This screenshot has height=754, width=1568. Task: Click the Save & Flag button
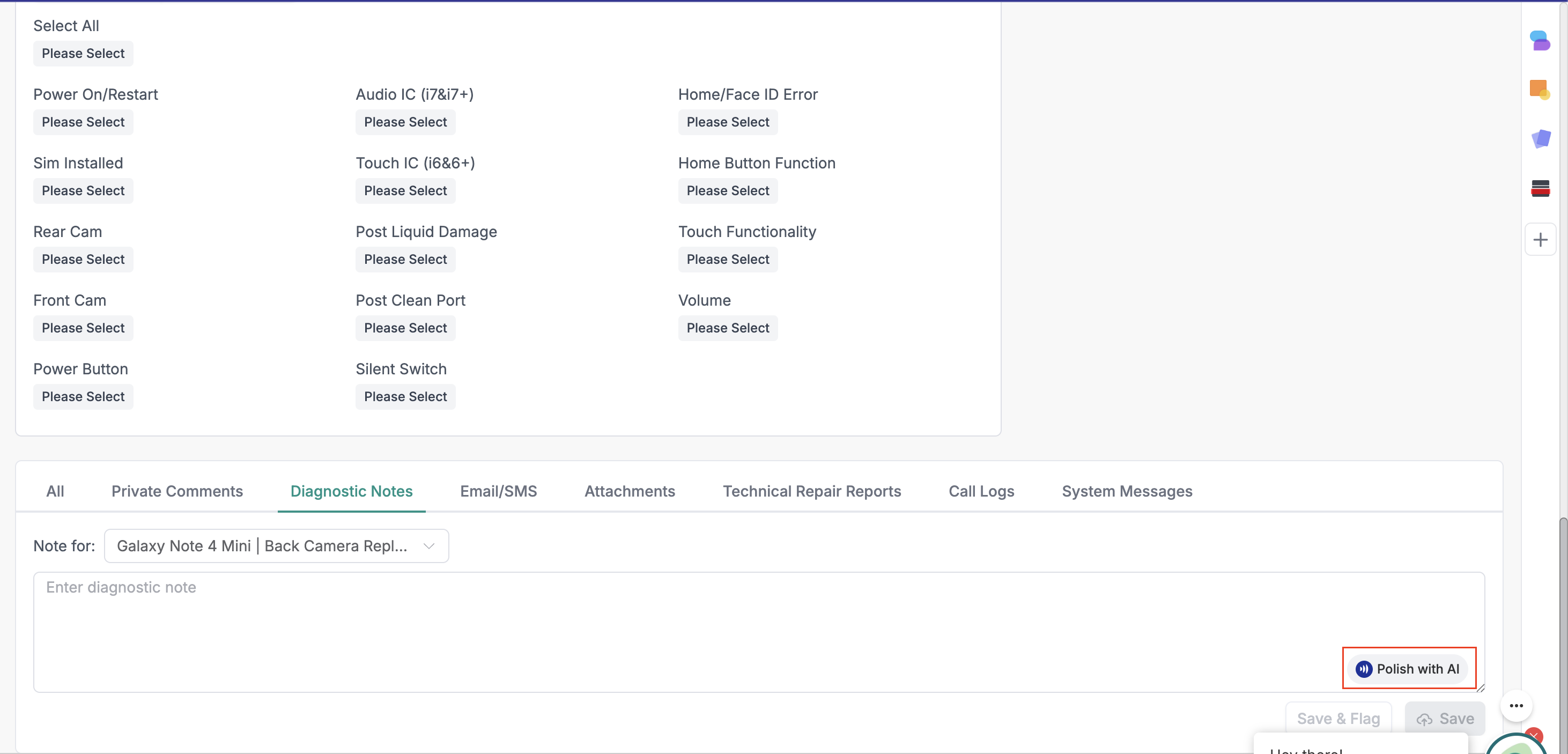pyautogui.click(x=1338, y=719)
